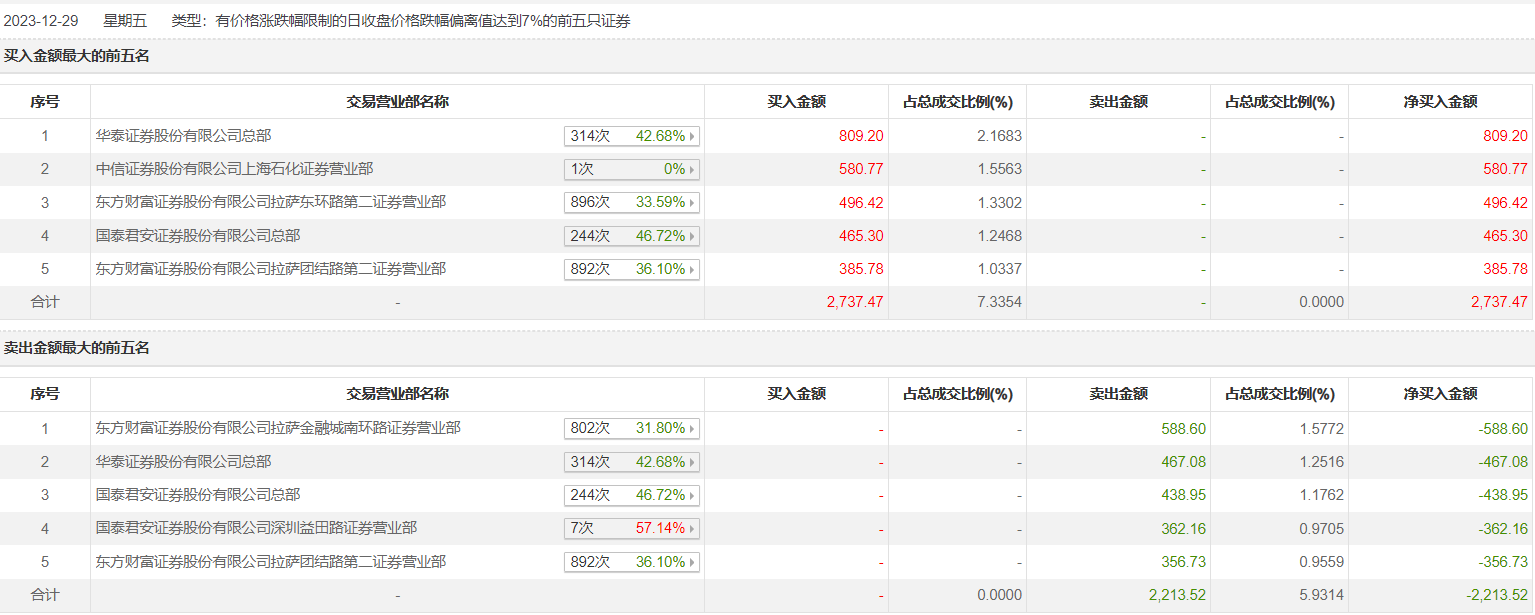1535x615 pixels.
Task: Select the -588.60 net amount cell
Action: 1503,428
